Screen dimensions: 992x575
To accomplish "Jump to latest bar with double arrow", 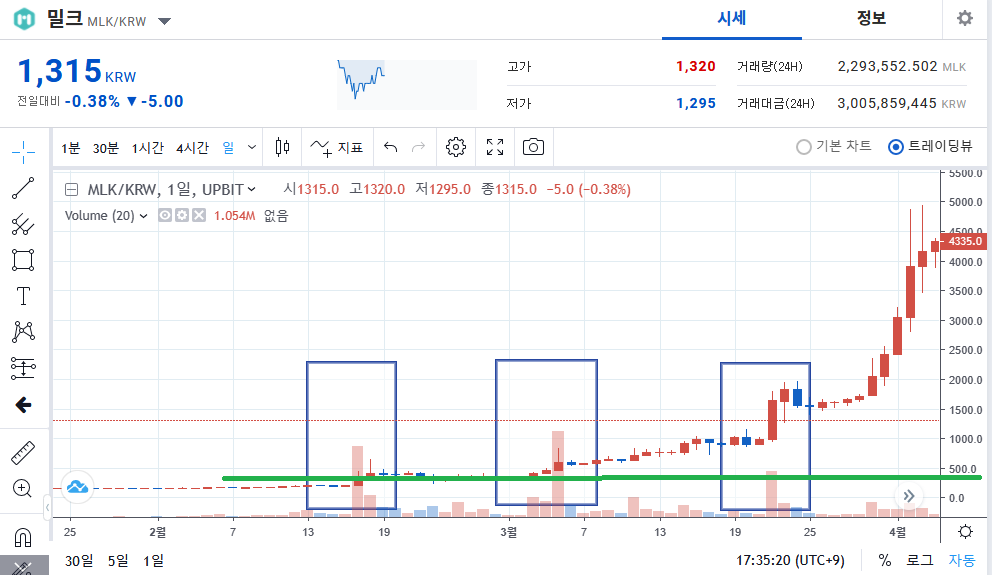I will [x=908, y=496].
